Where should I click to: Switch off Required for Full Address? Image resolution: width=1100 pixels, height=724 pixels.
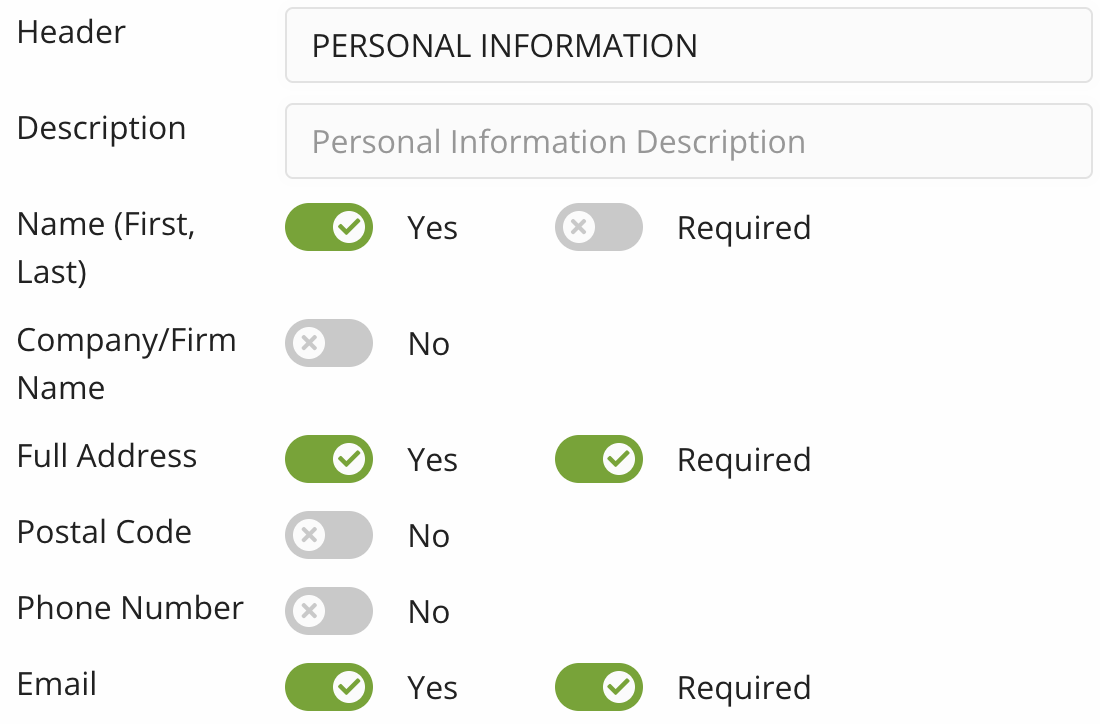(598, 459)
